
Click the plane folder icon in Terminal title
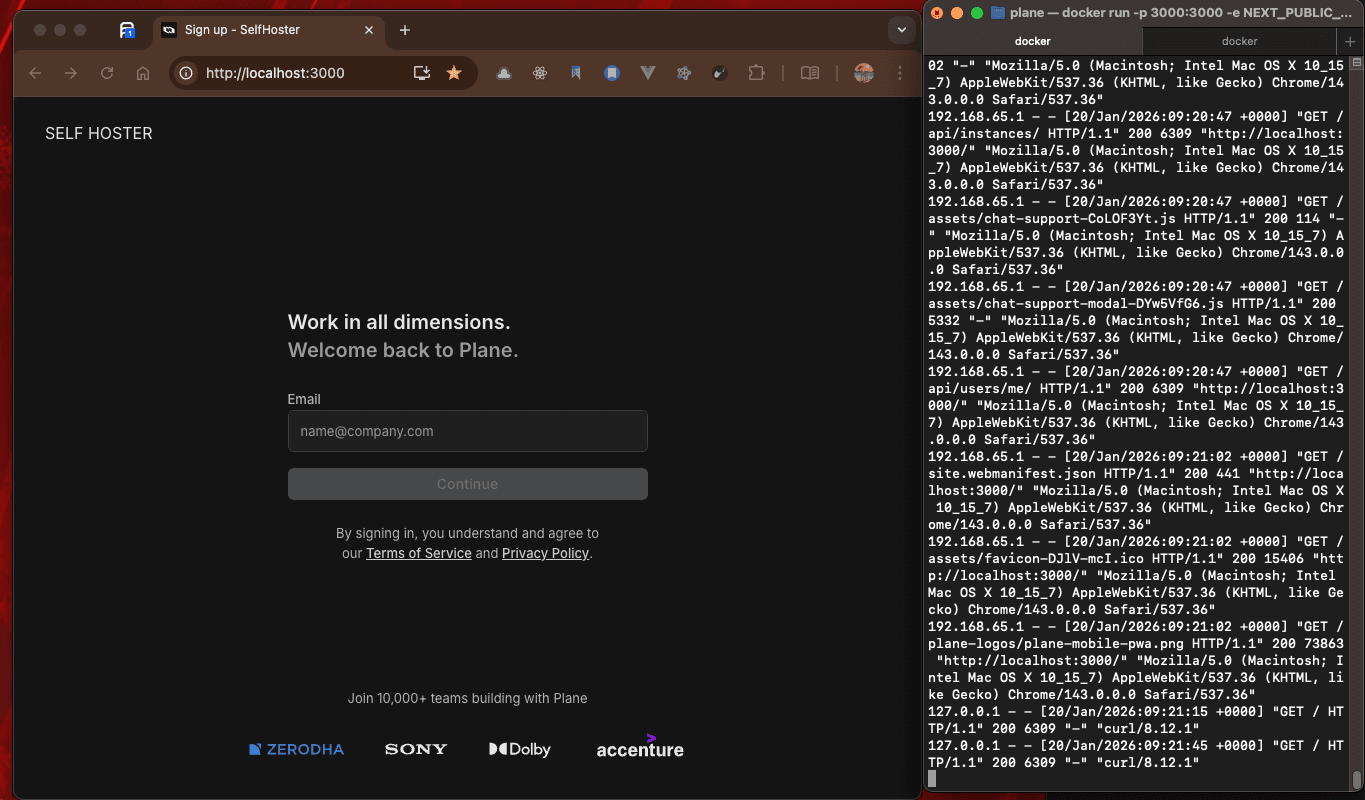[x=998, y=13]
